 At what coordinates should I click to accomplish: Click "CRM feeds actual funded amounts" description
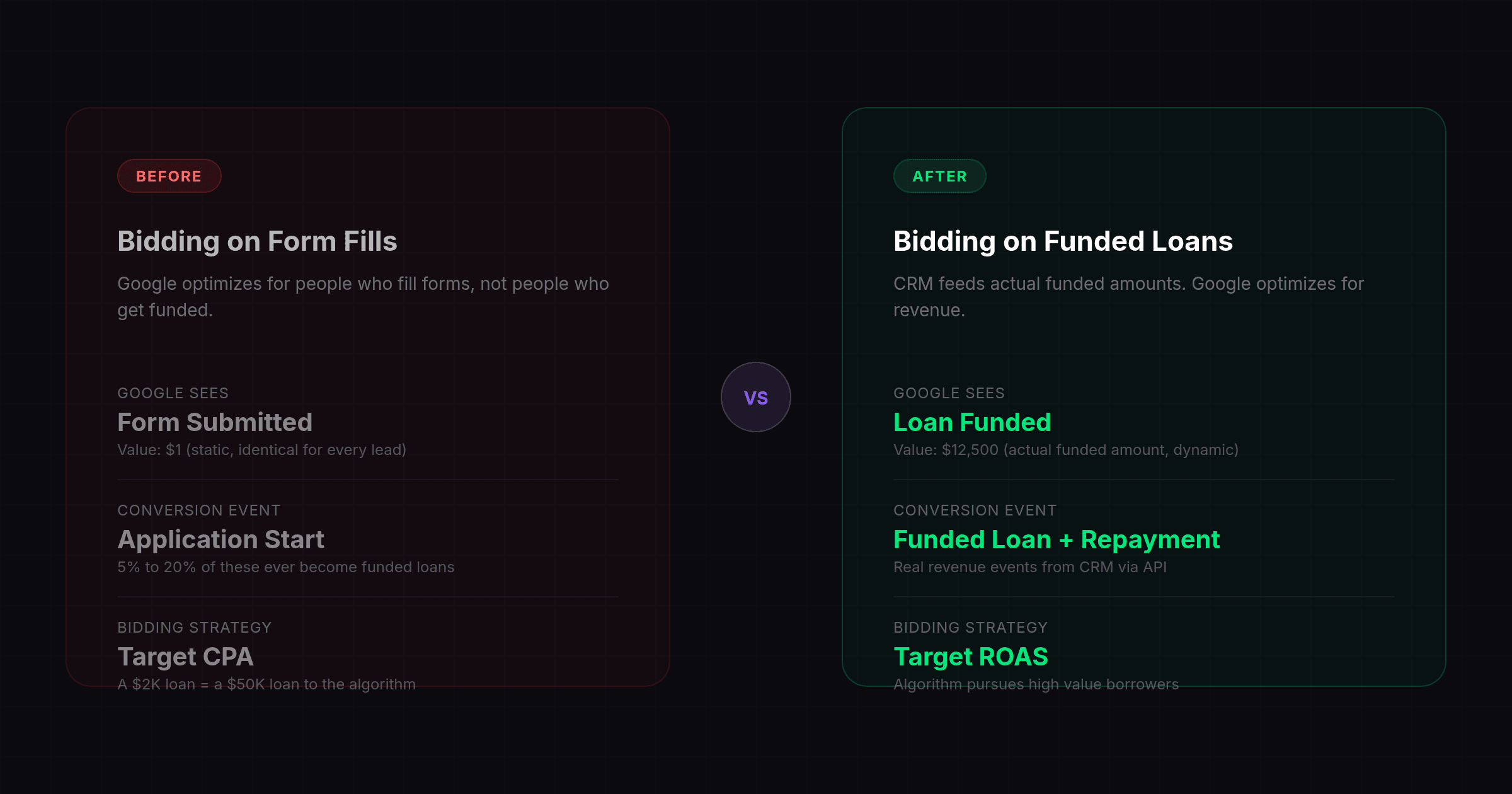tap(1128, 284)
